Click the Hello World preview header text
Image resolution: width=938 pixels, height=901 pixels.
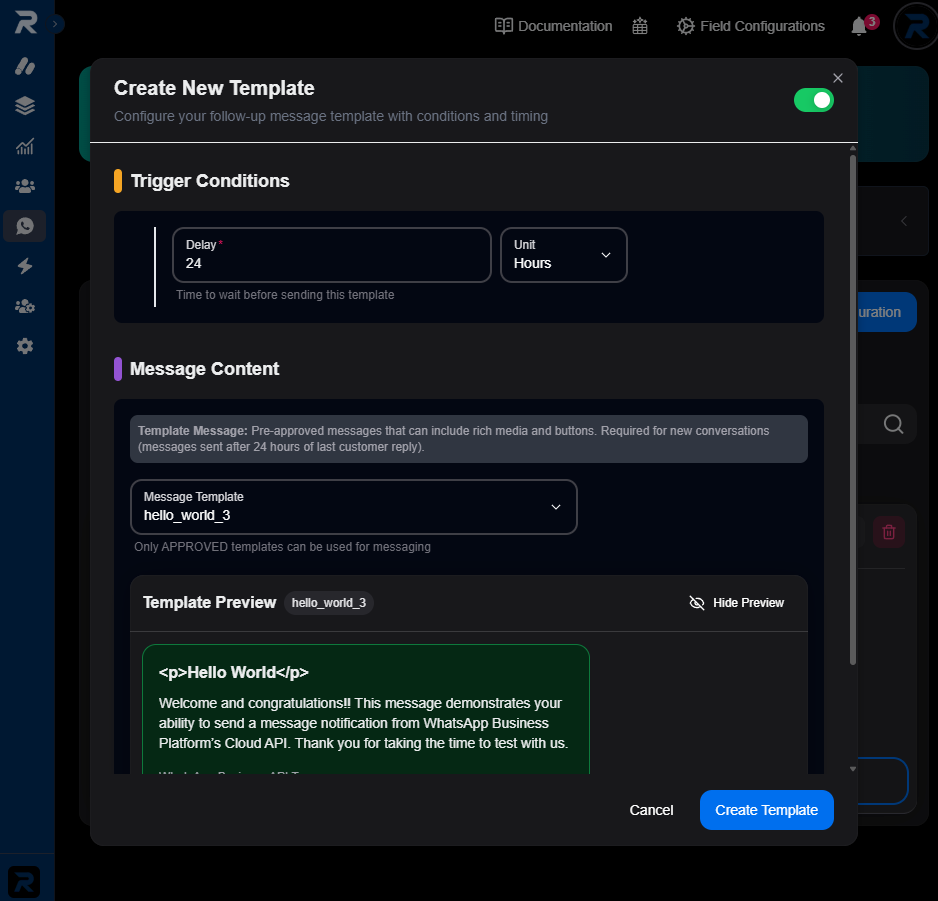233,672
